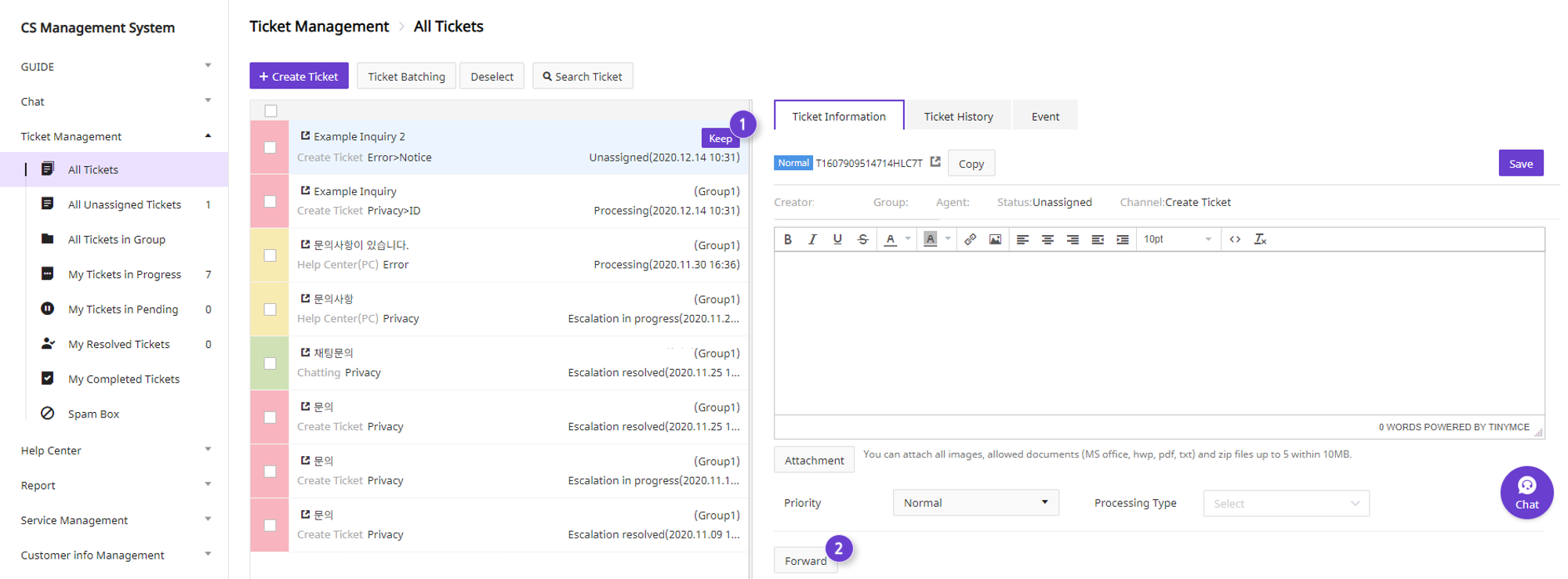Image resolution: width=1568 pixels, height=579 pixels.
Task: Click the Bold formatting icon
Action: pyautogui.click(x=788, y=239)
